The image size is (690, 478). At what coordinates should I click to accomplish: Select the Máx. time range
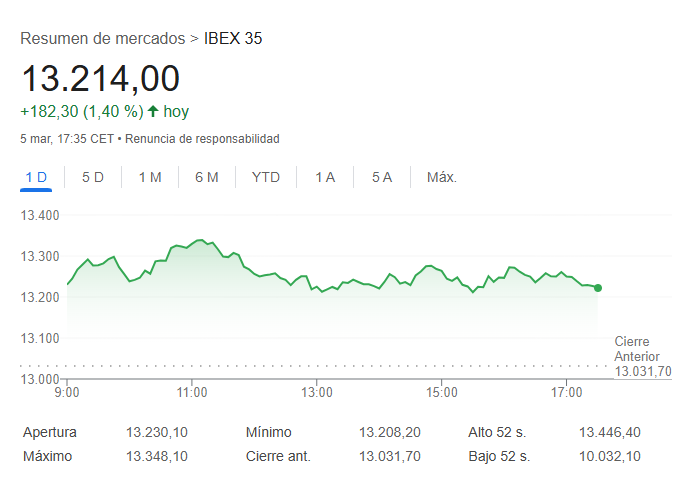pyautogui.click(x=442, y=177)
